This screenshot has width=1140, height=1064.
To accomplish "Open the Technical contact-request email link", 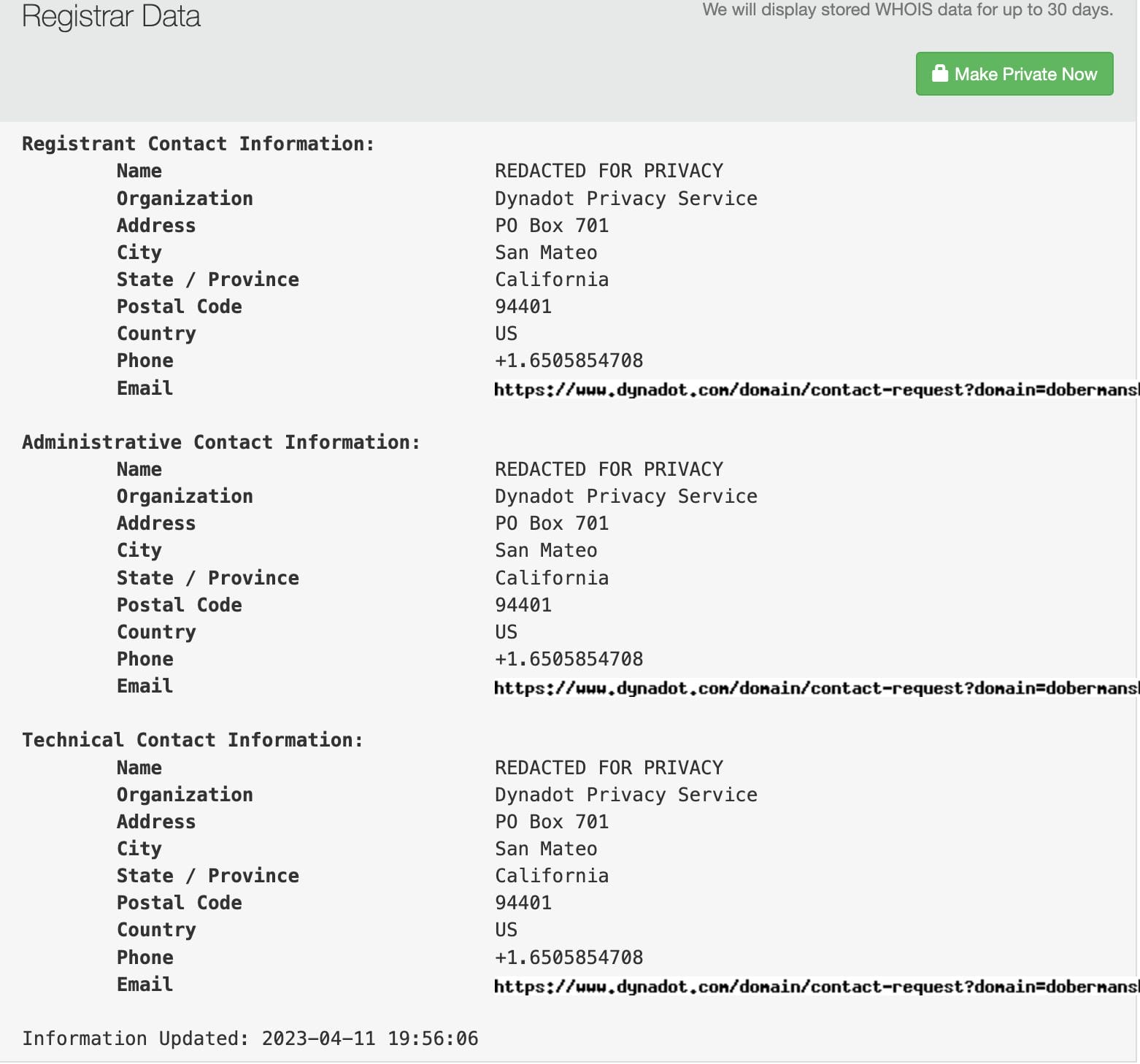I will point(814,987).
